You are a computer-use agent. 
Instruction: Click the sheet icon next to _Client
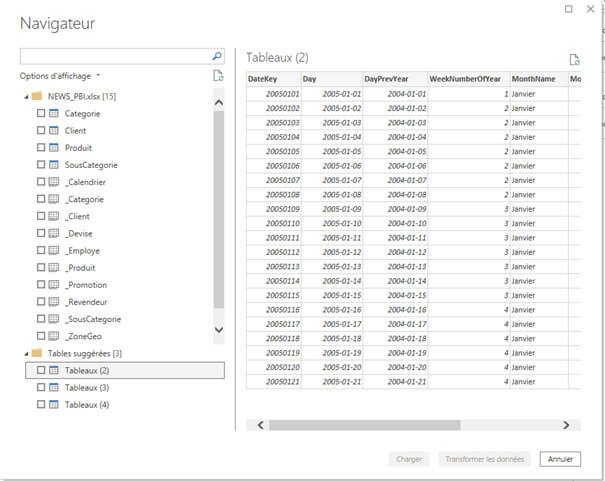click(x=54, y=216)
